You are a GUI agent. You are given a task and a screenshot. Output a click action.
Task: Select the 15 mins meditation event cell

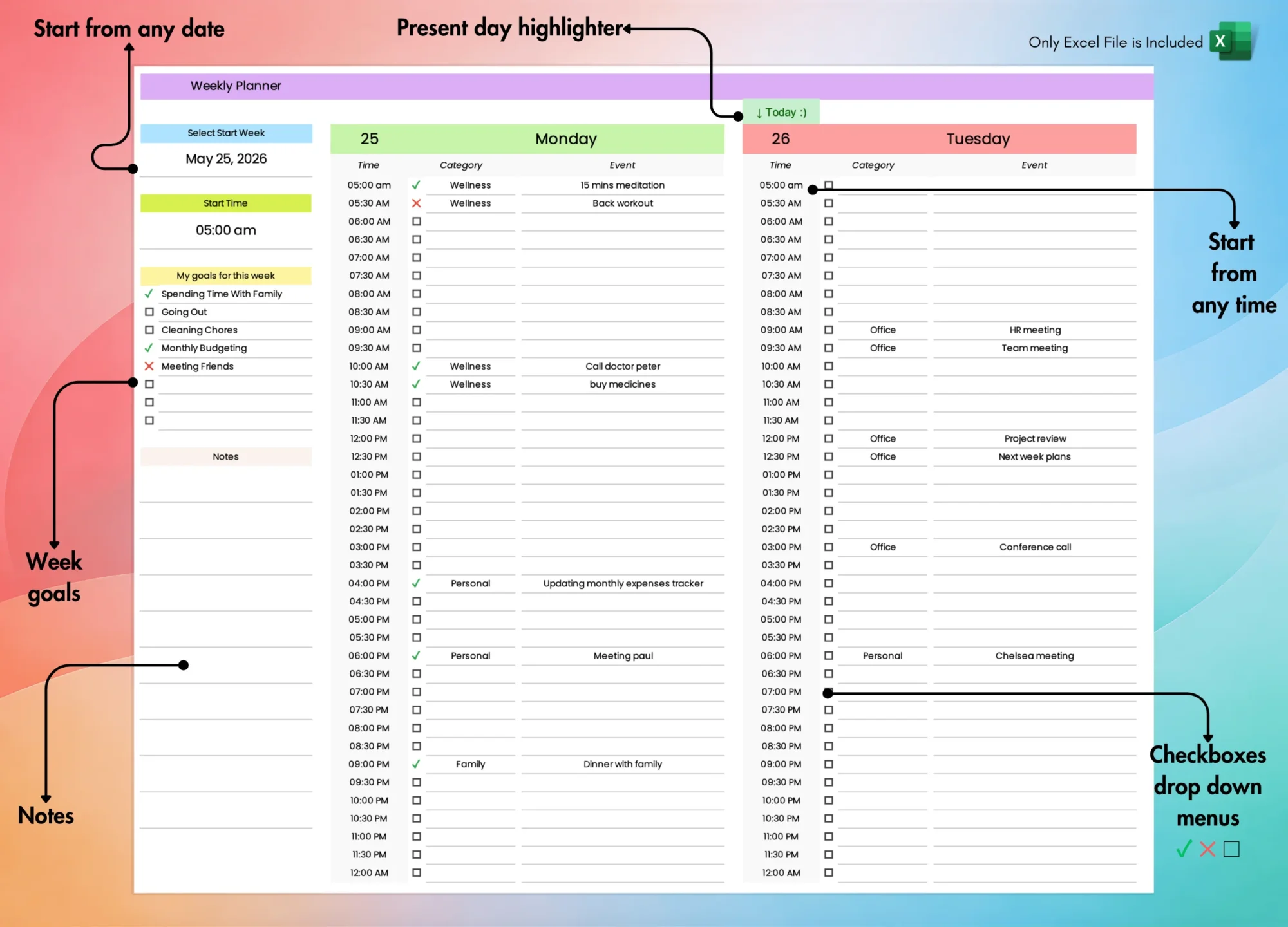coord(622,185)
